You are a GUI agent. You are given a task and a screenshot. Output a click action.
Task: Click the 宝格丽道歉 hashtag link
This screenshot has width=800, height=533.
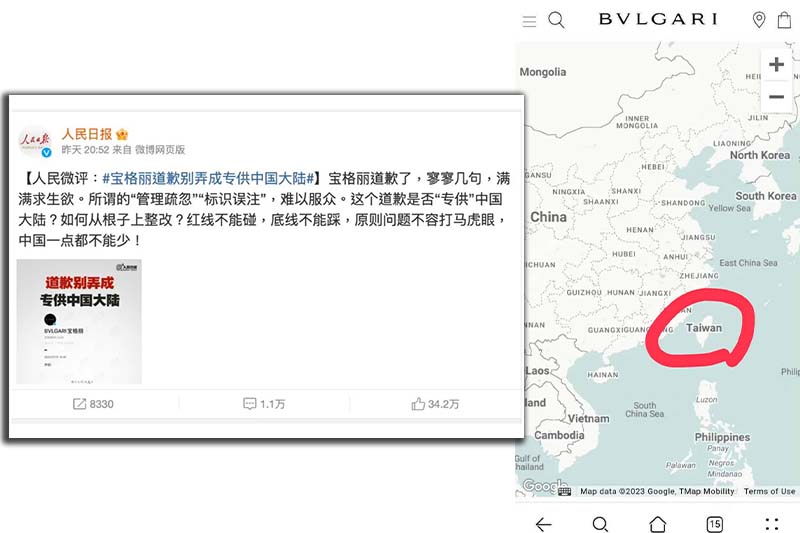click(x=210, y=178)
